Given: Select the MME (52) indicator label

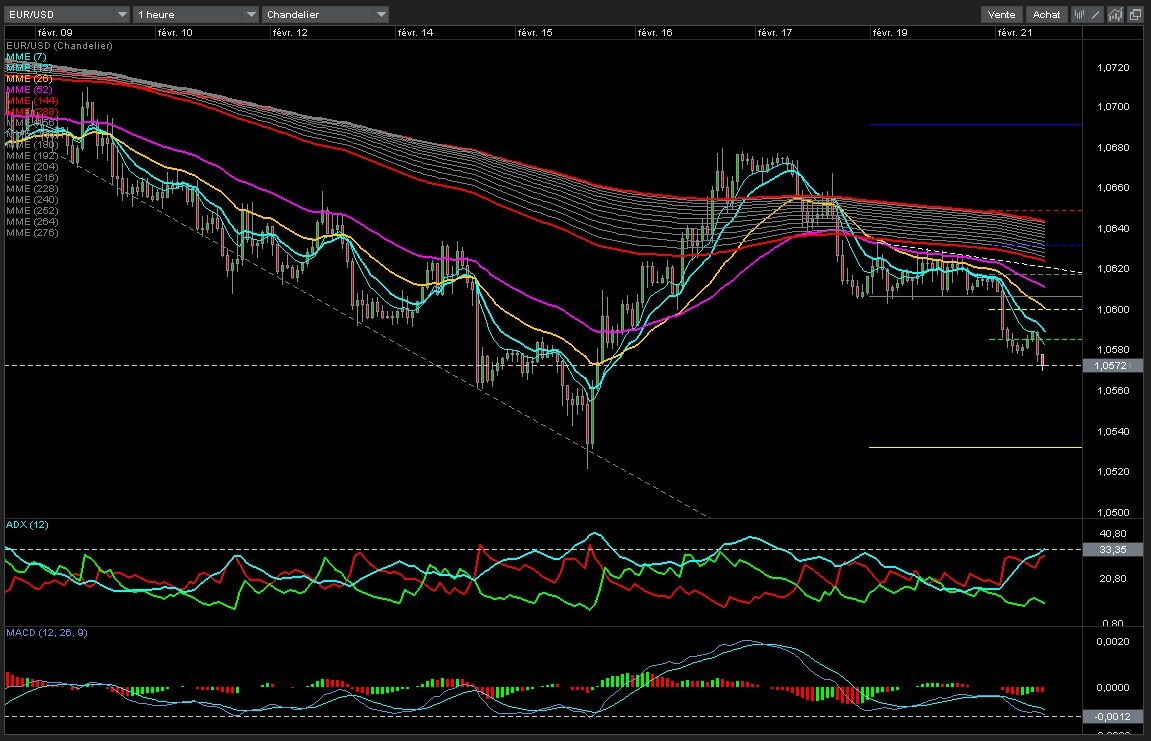Looking at the screenshot, I should click(29, 90).
